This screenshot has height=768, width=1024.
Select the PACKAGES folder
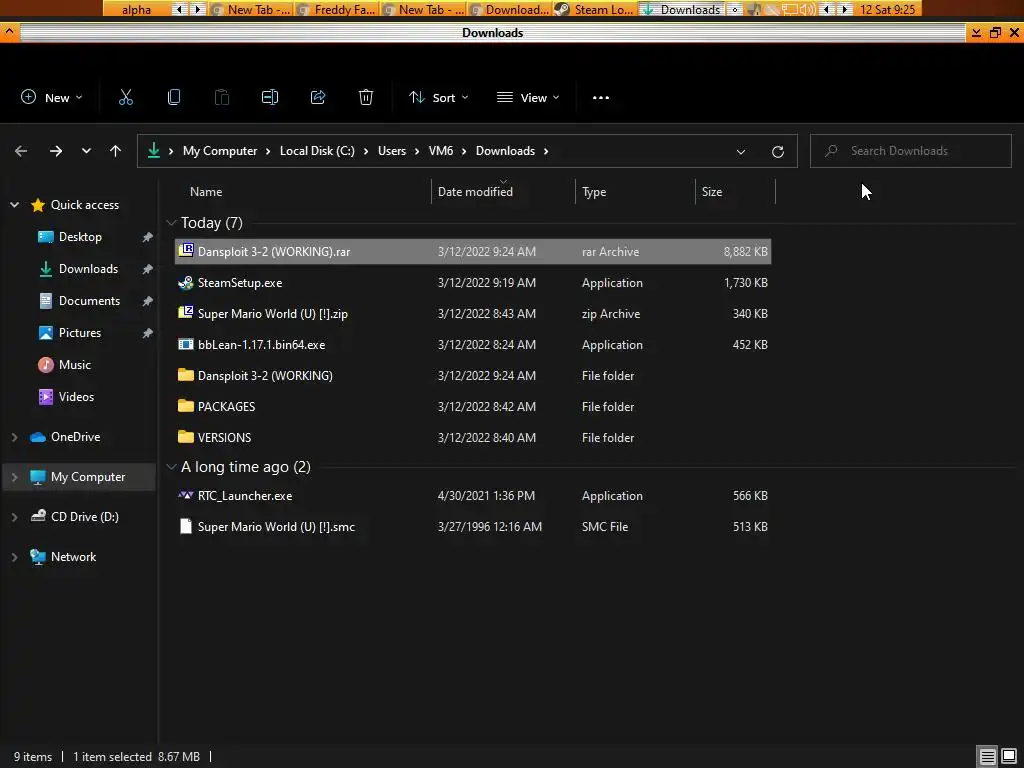coord(473,406)
